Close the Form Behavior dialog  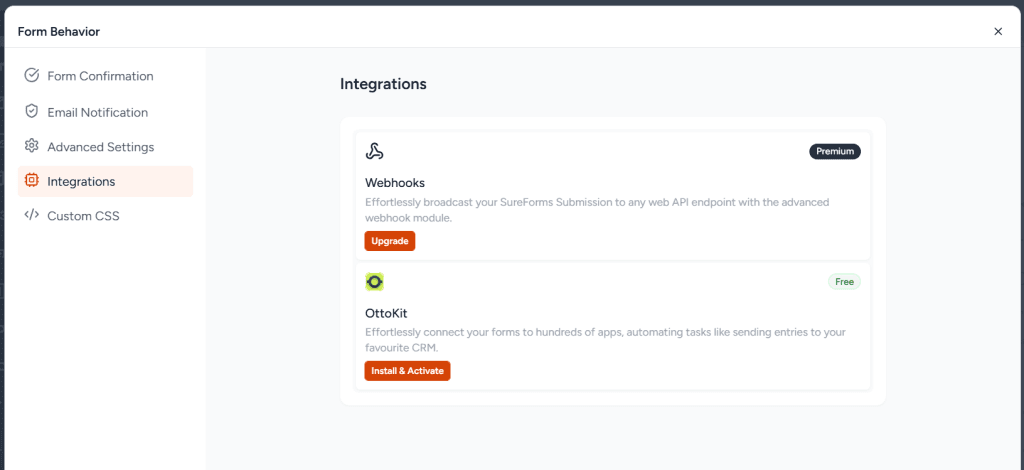pos(998,31)
